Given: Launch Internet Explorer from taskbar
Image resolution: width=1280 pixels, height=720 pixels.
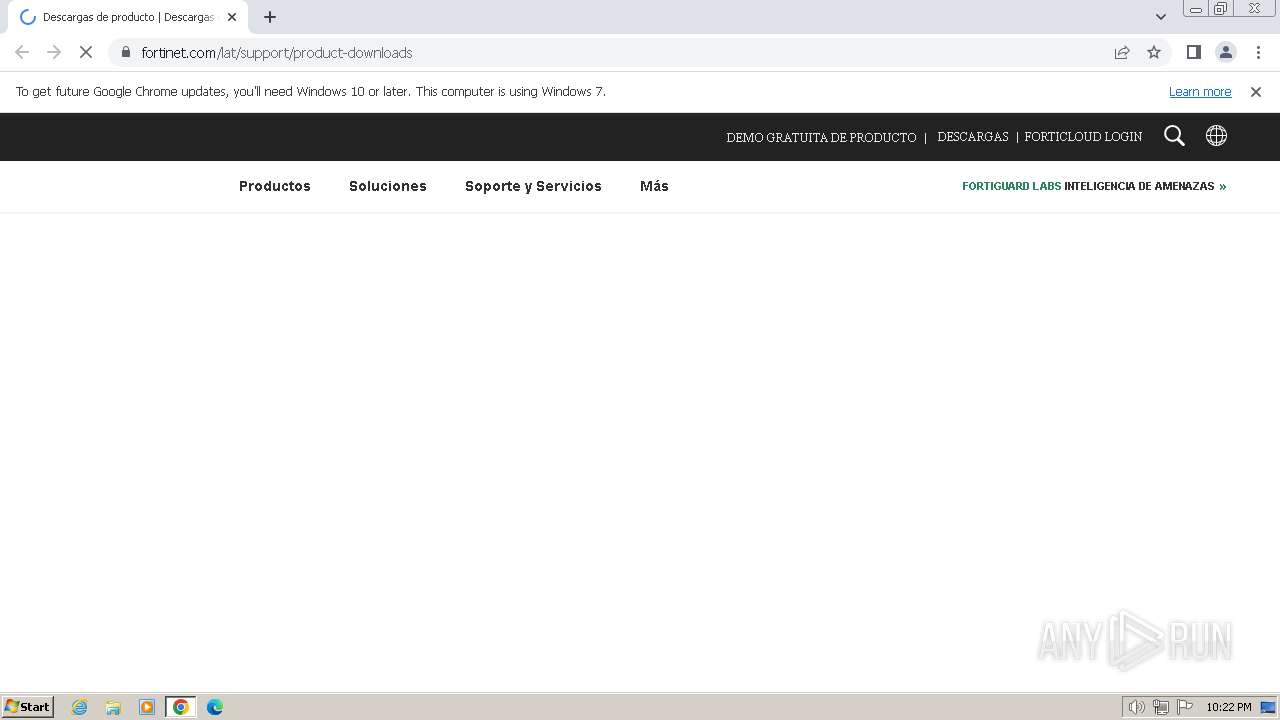Looking at the screenshot, I should click(x=80, y=707).
